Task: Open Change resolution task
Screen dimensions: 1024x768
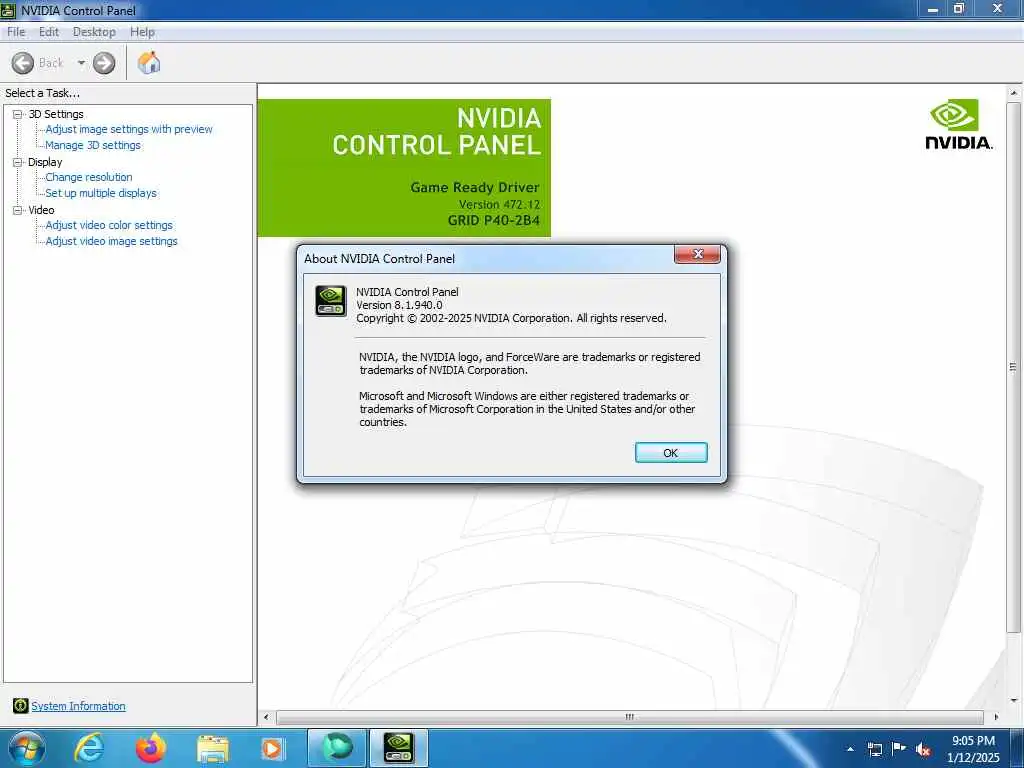Action: (x=89, y=177)
